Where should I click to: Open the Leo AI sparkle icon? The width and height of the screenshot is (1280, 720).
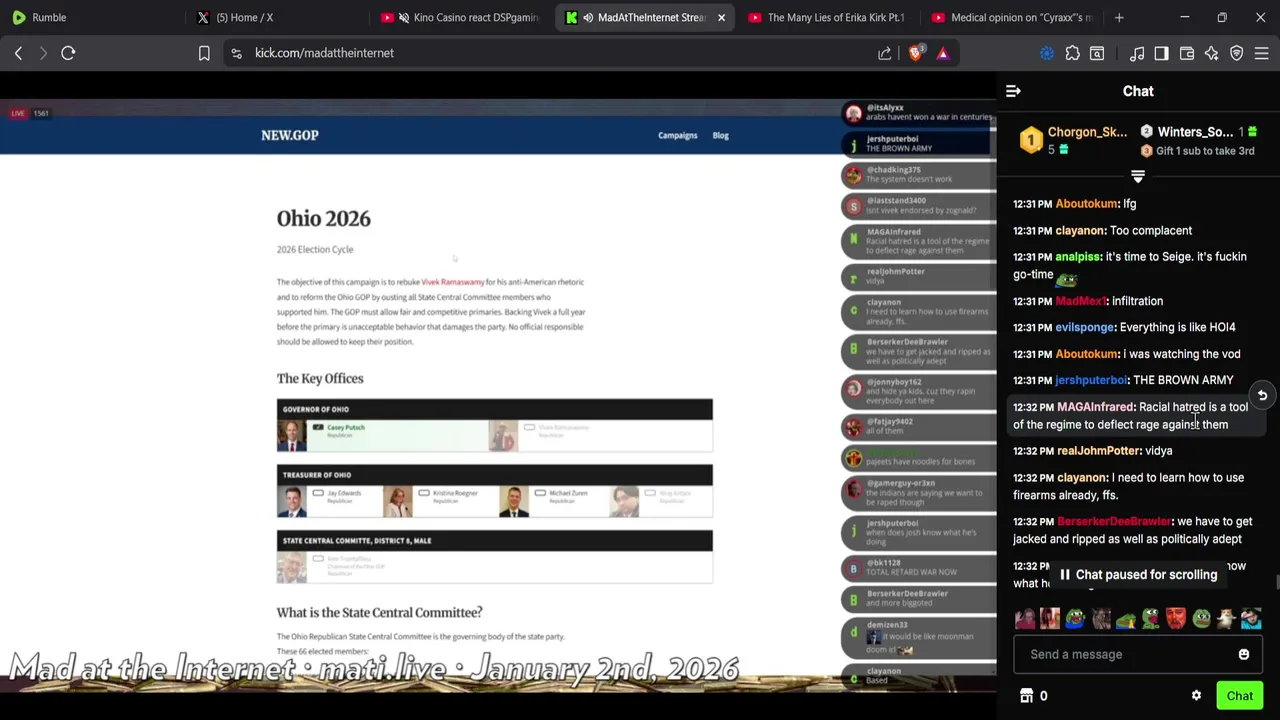(x=1212, y=53)
